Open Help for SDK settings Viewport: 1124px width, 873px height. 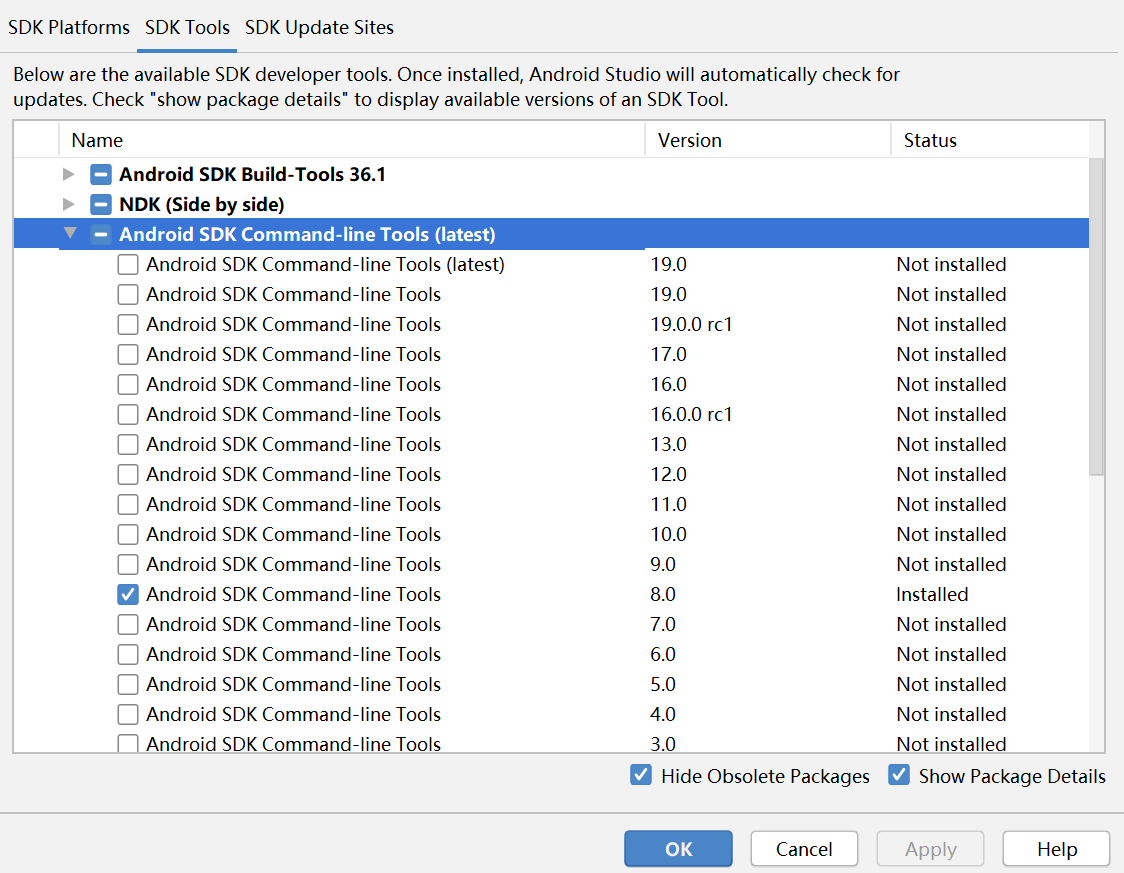click(1056, 849)
